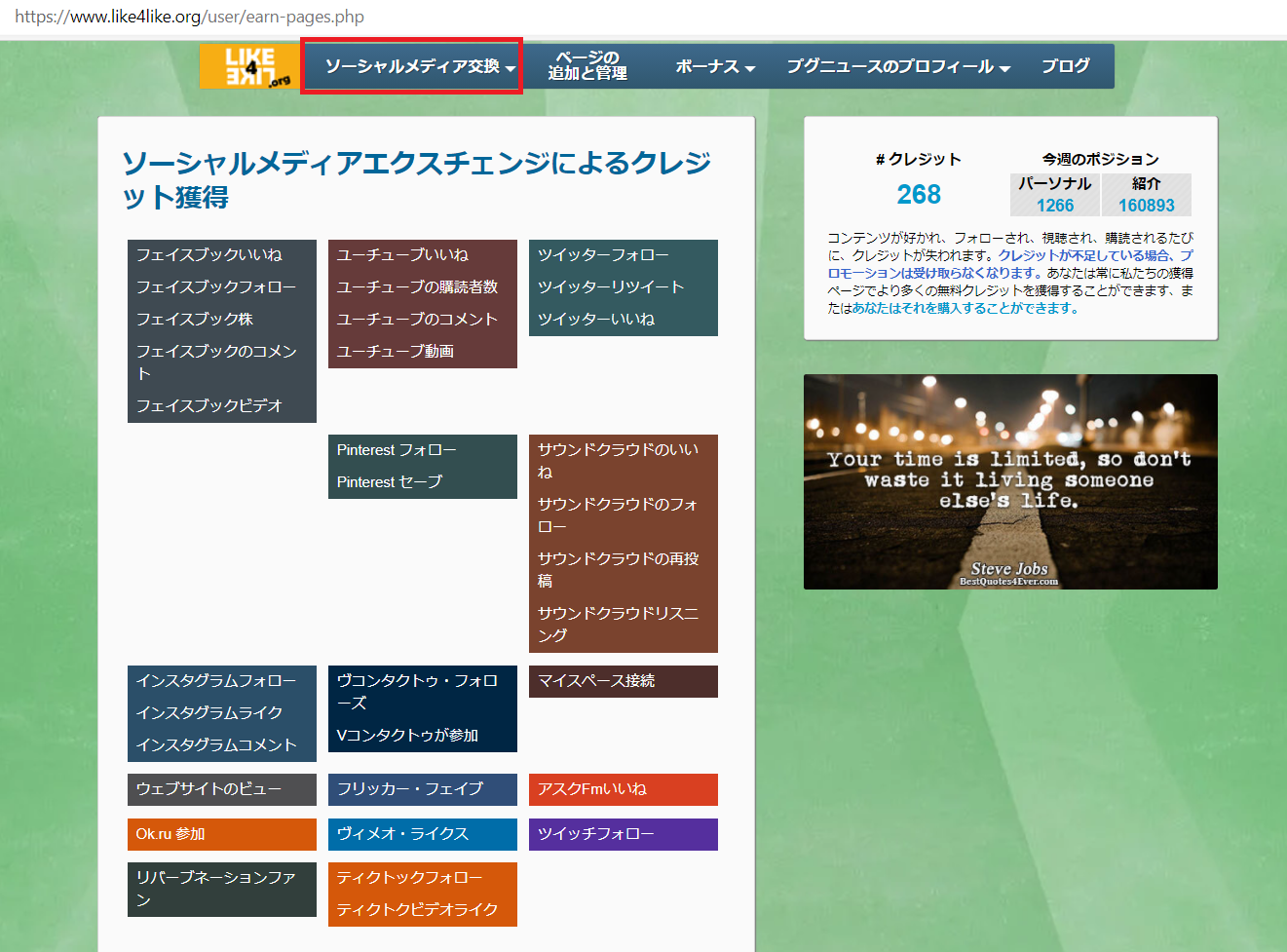
Task: Click the 紹介 position number 160893
Action: 1146,206
